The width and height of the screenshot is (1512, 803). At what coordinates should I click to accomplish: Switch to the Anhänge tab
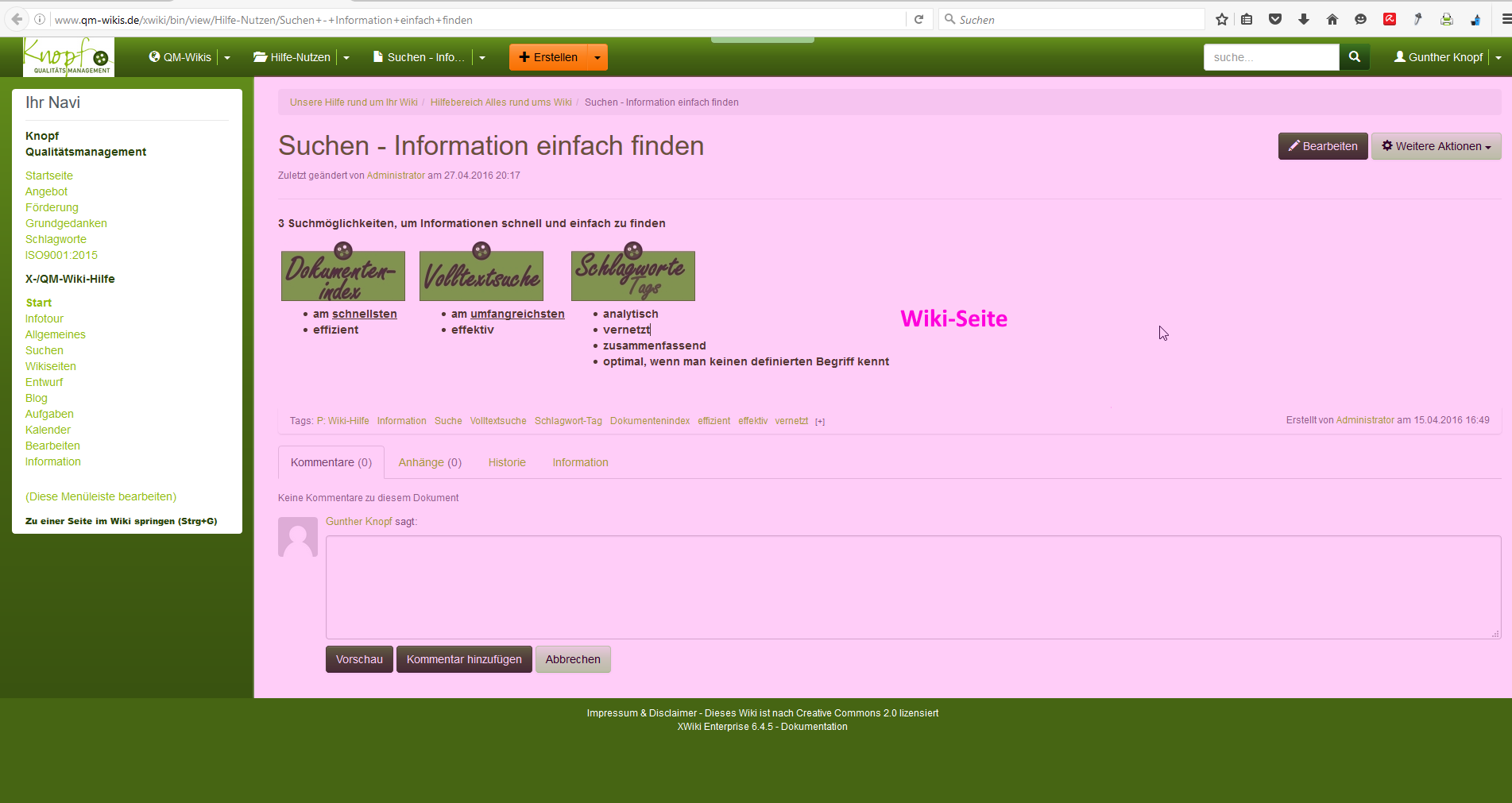[430, 462]
